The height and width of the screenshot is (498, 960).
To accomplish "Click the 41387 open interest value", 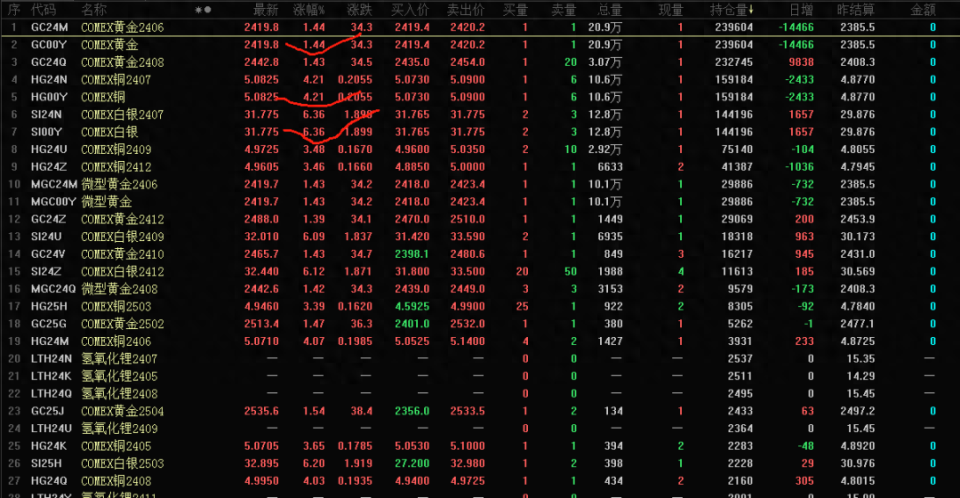I will tap(737, 167).
